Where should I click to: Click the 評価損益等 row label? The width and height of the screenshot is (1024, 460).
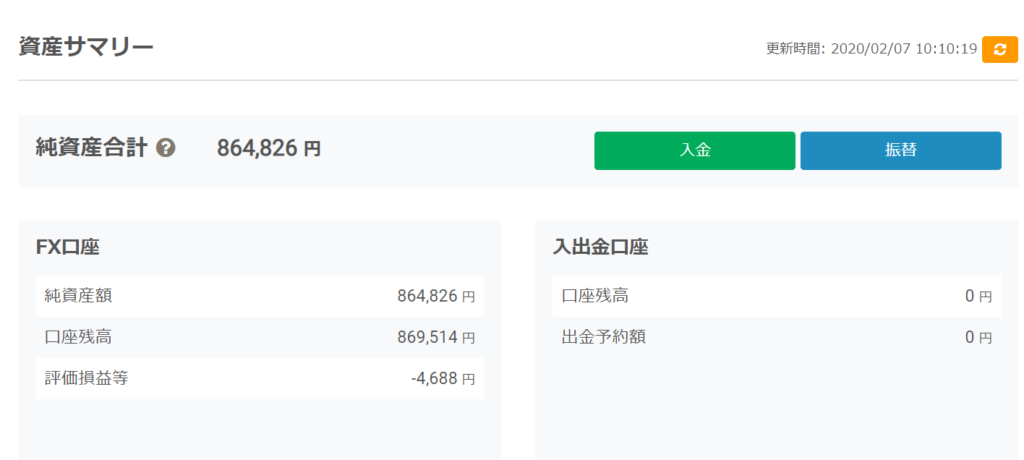pyautogui.click(x=86, y=378)
